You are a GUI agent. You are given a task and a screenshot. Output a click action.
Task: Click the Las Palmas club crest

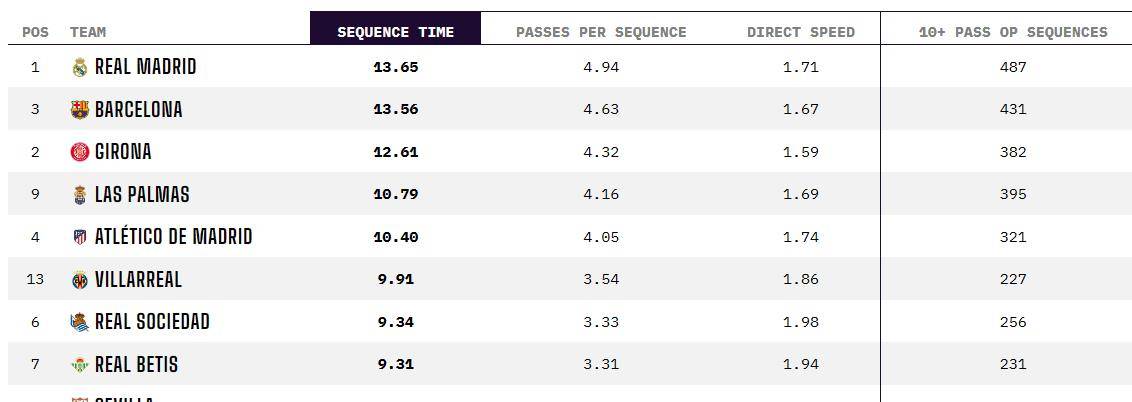coord(80,195)
